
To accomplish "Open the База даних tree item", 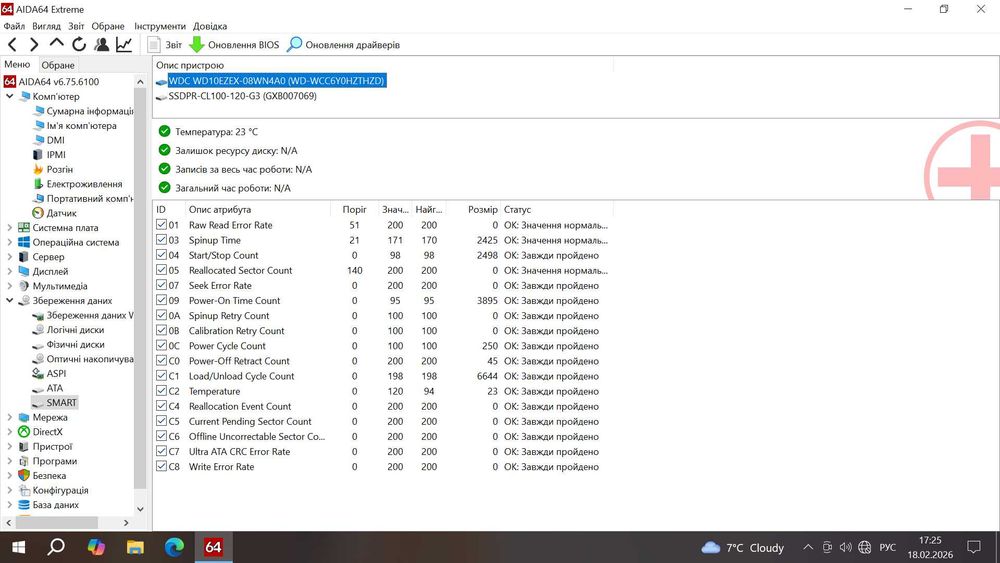I will (x=55, y=504).
